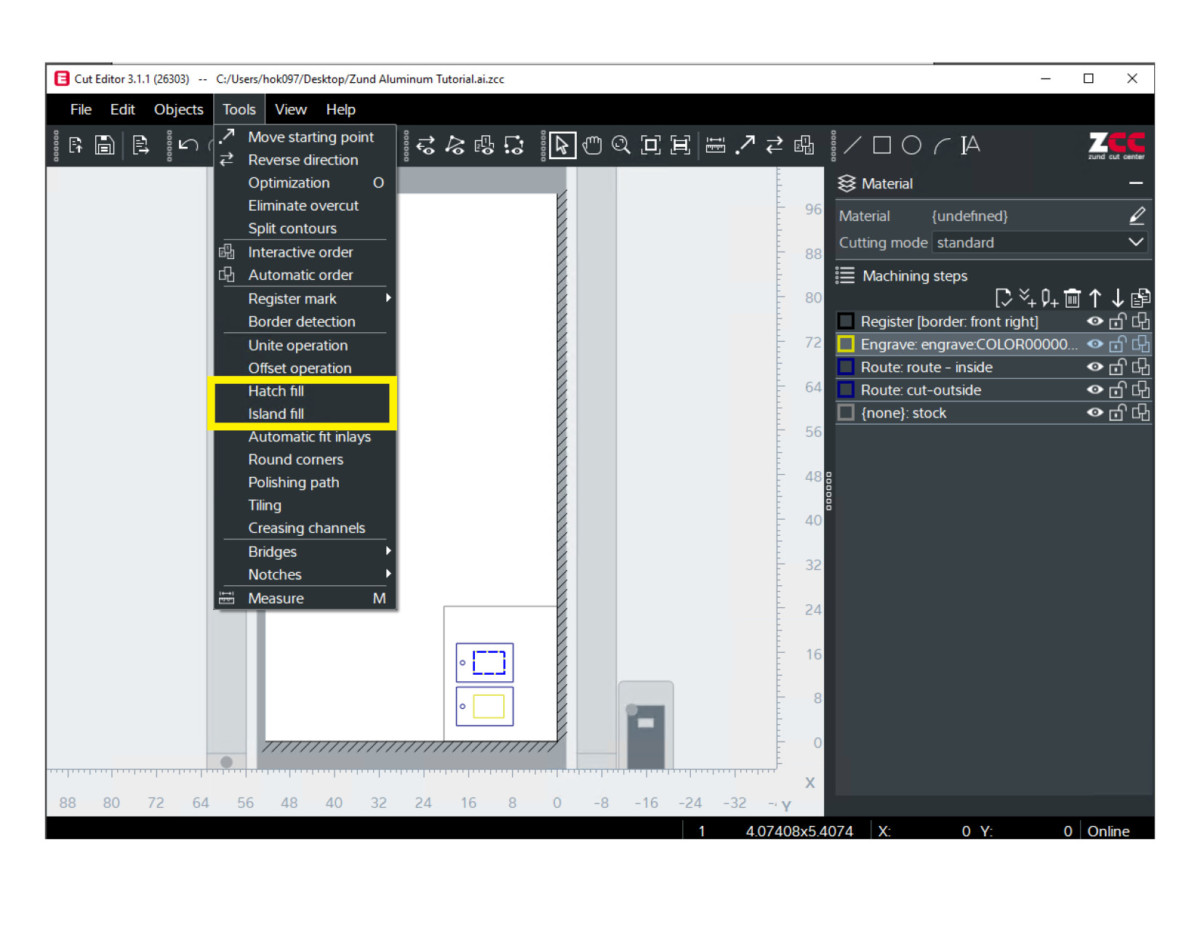Click the export file toolbar icon
The image size is (1200, 927).
pos(141,146)
